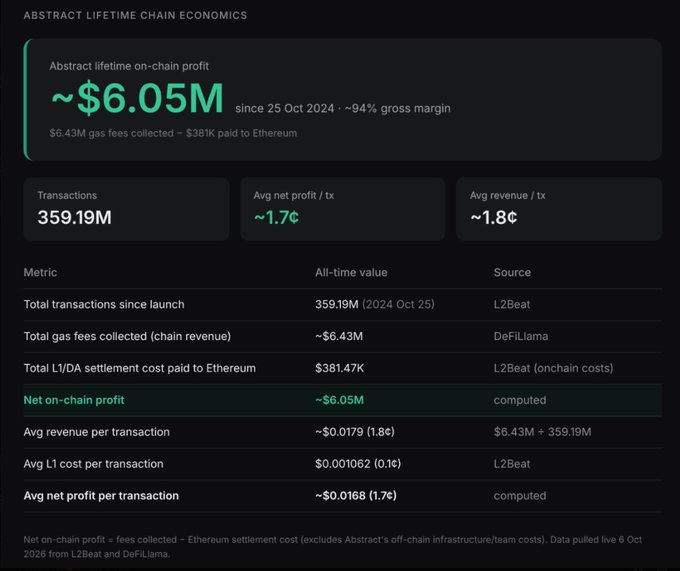Click the 359.19M value in Transactions card
The image size is (680, 571).
coord(75,217)
